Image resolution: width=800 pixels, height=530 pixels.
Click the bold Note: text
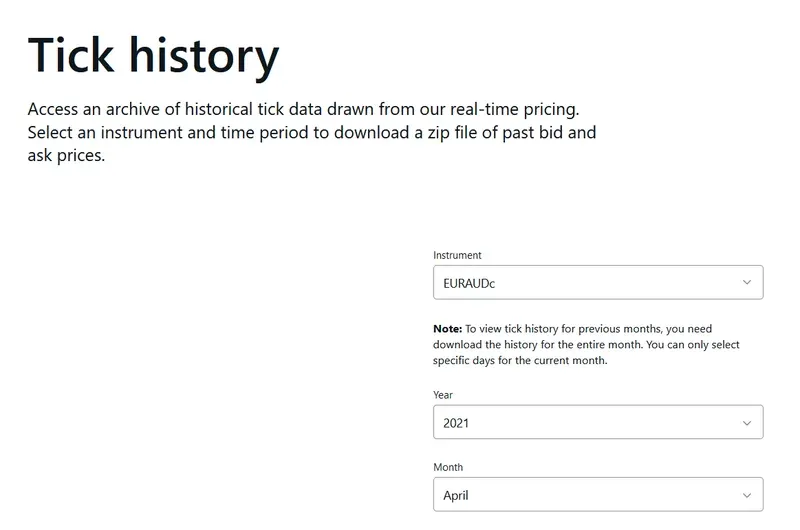click(x=447, y=329)
